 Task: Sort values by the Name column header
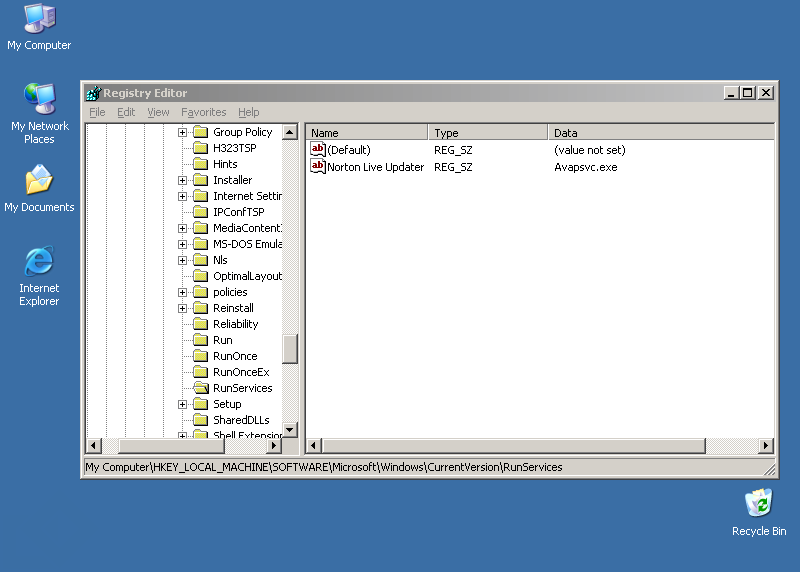pyautogui.click(x=367, y=132)
